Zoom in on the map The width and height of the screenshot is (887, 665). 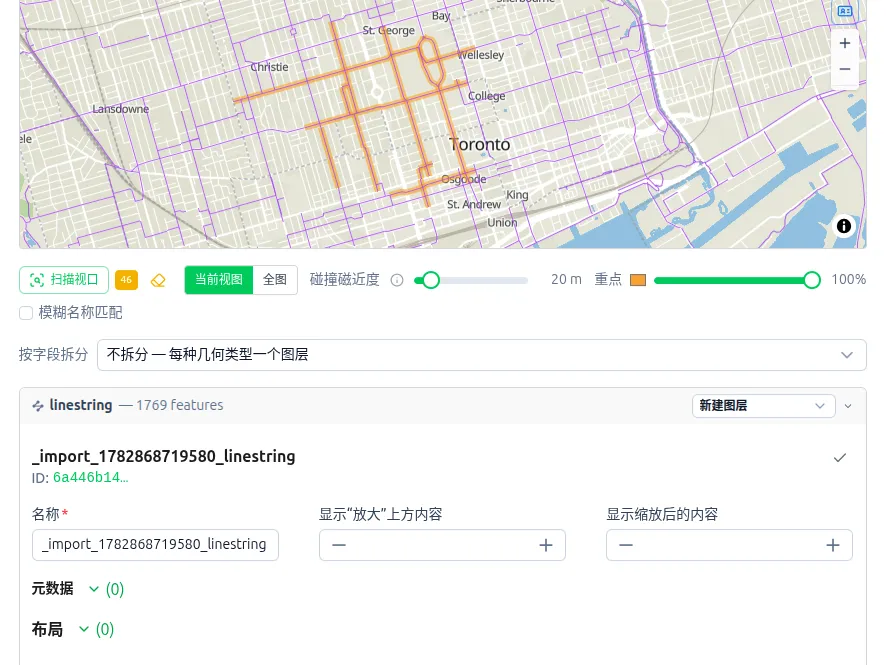(845, 43)
